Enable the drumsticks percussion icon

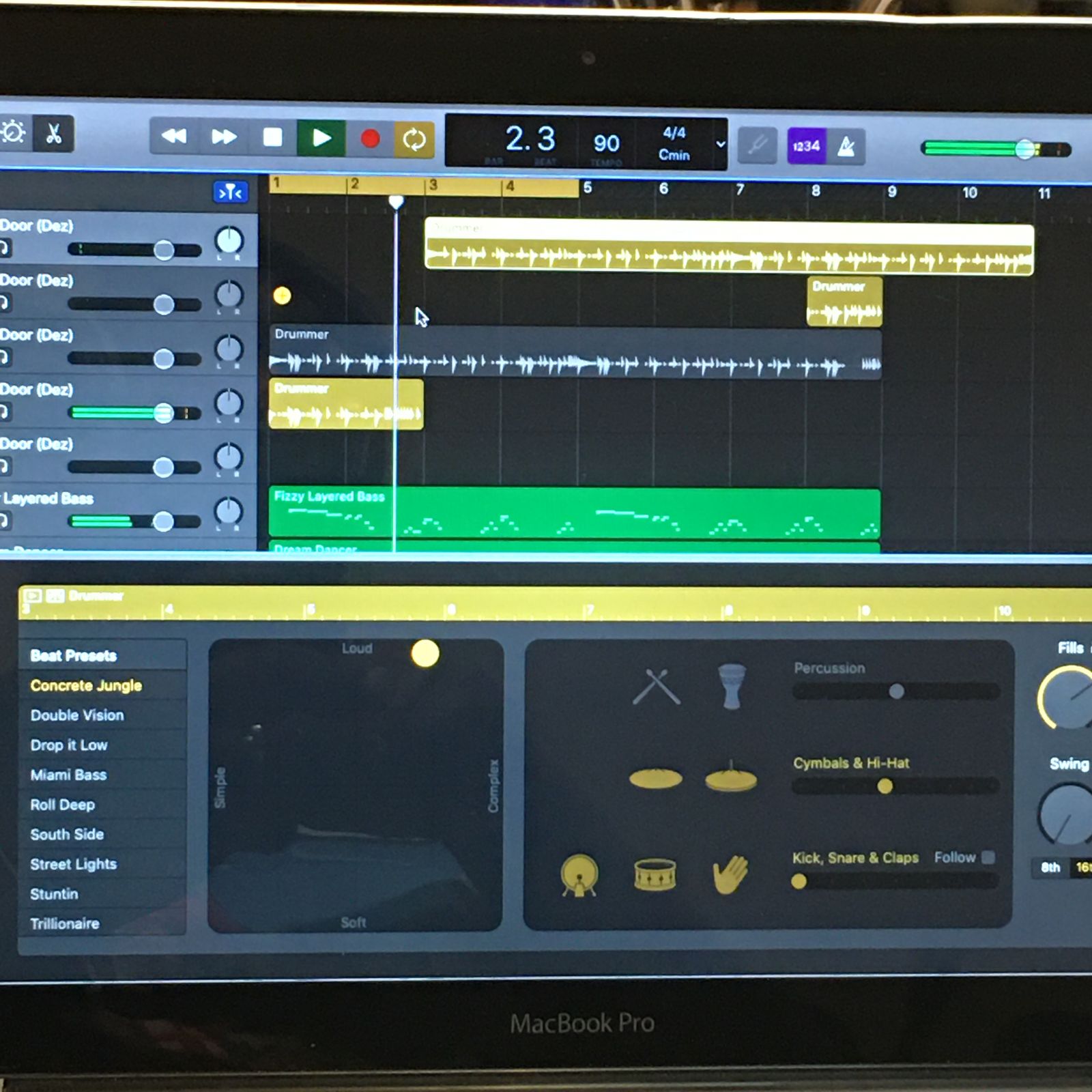[656, 686]
